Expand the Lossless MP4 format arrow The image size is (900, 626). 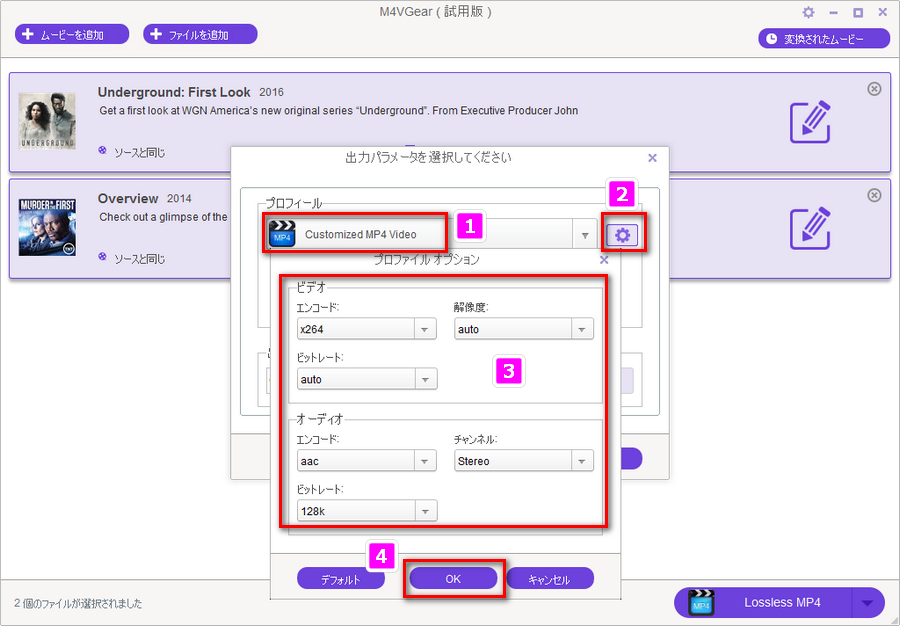pos(868,602)
